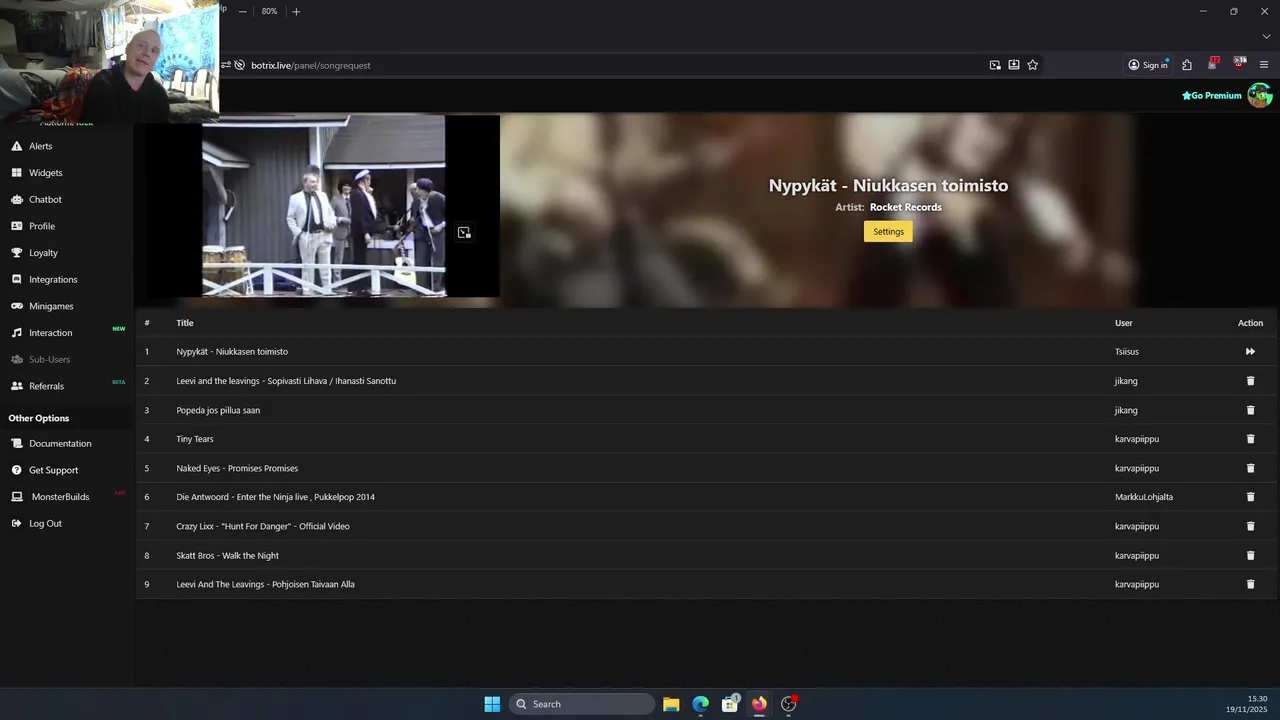Click the install/download page icon in address bar
Screen dimensions: 1280x720
coord(1014,65)
